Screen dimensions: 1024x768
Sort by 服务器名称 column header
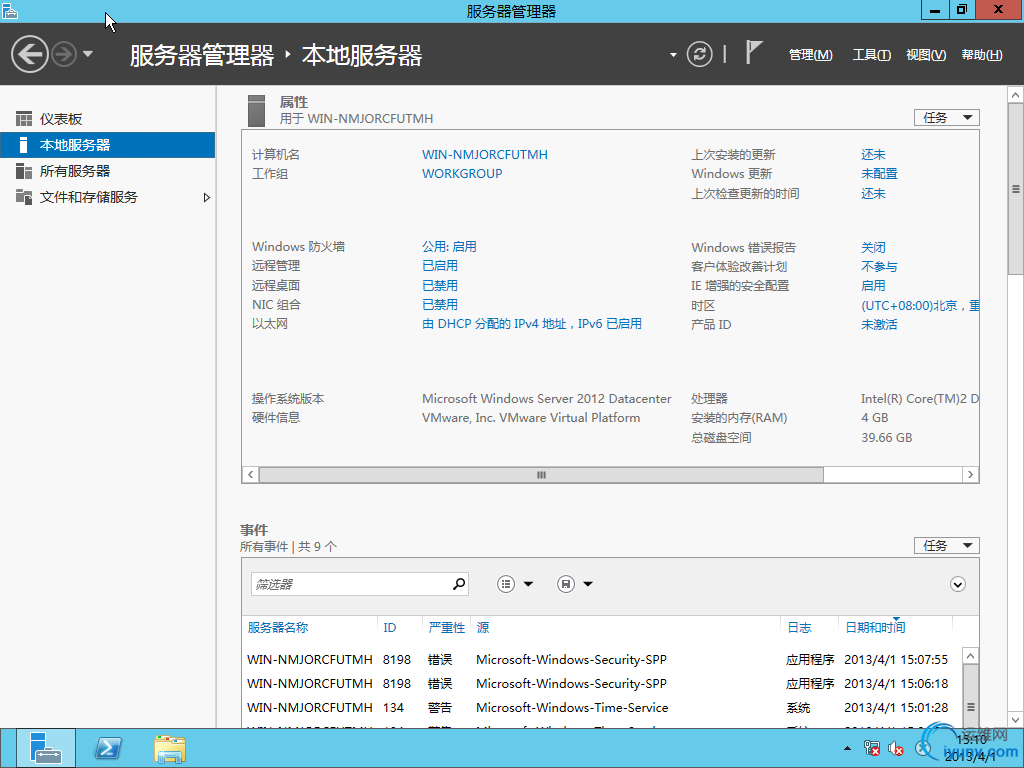[278, 628]
